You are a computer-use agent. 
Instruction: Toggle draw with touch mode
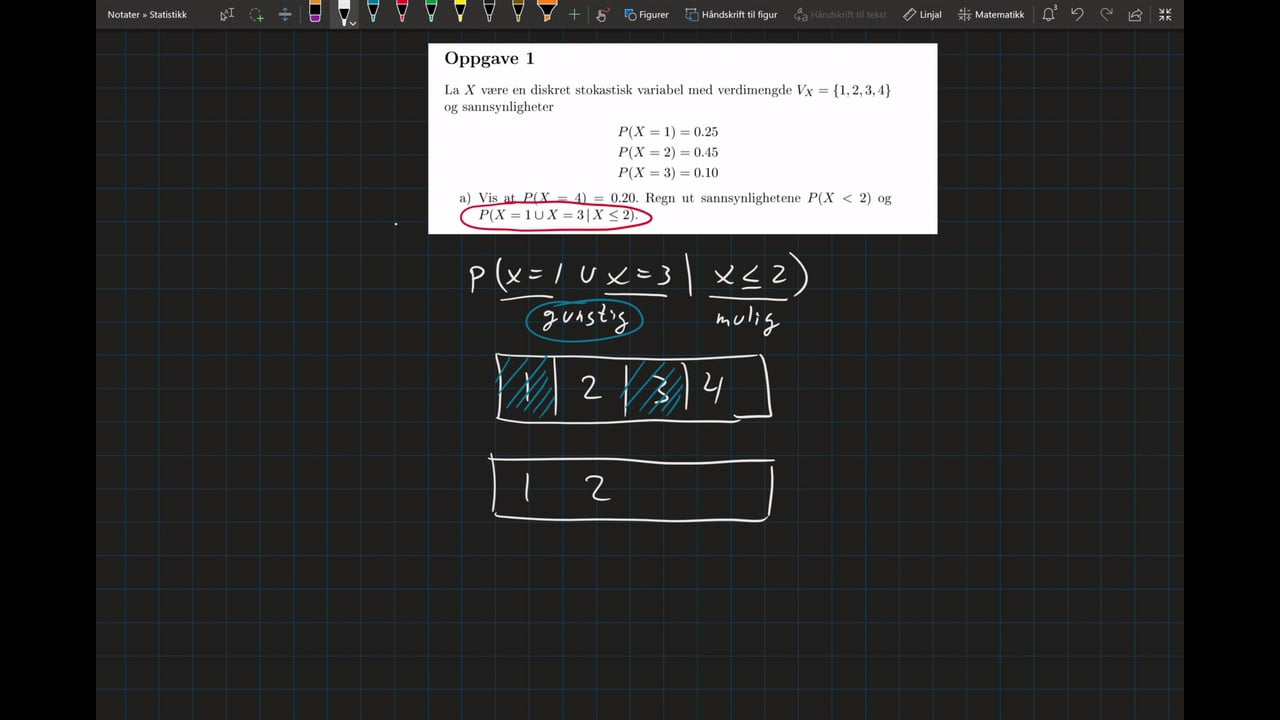point(602,14)
